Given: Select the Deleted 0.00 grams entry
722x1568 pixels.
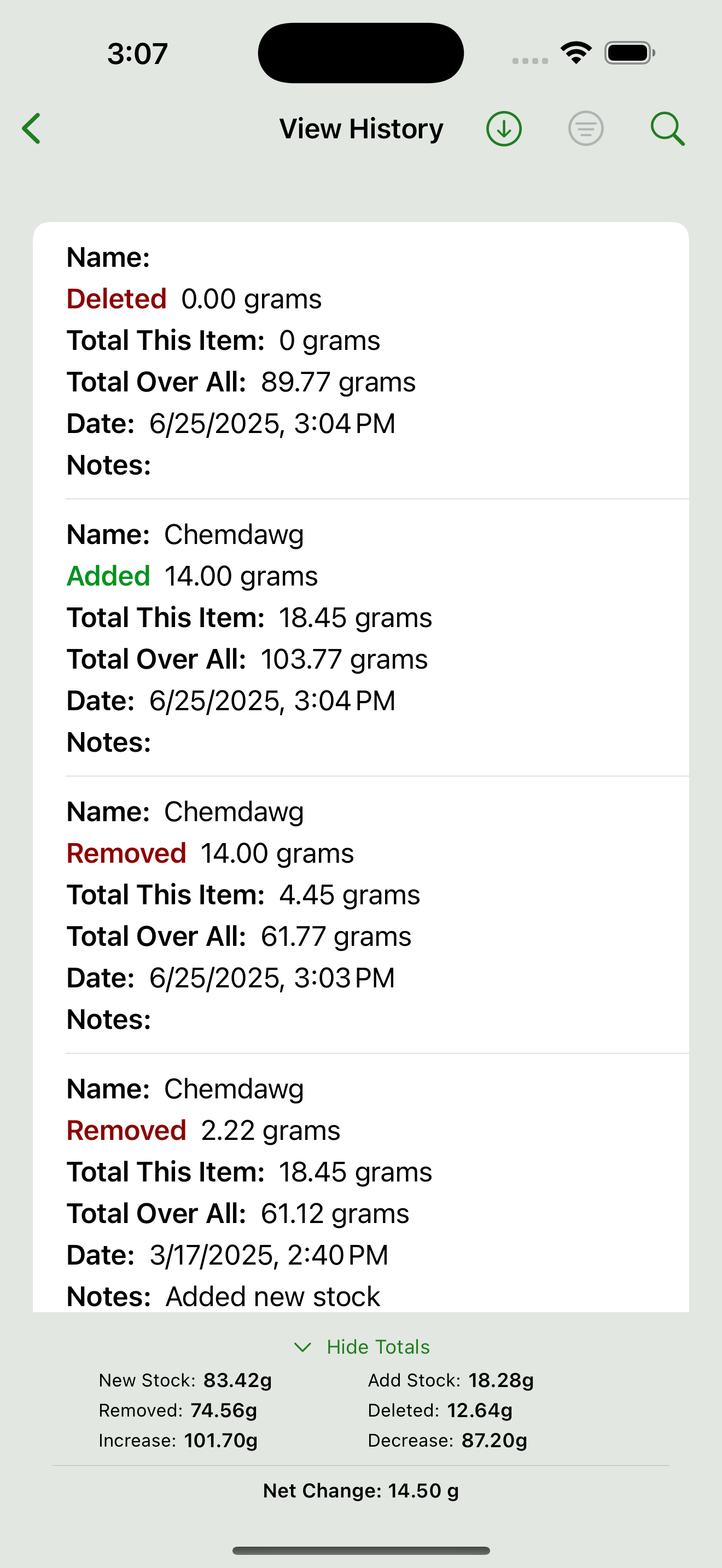Looking at the screenshot, I should tap(360, 360).
